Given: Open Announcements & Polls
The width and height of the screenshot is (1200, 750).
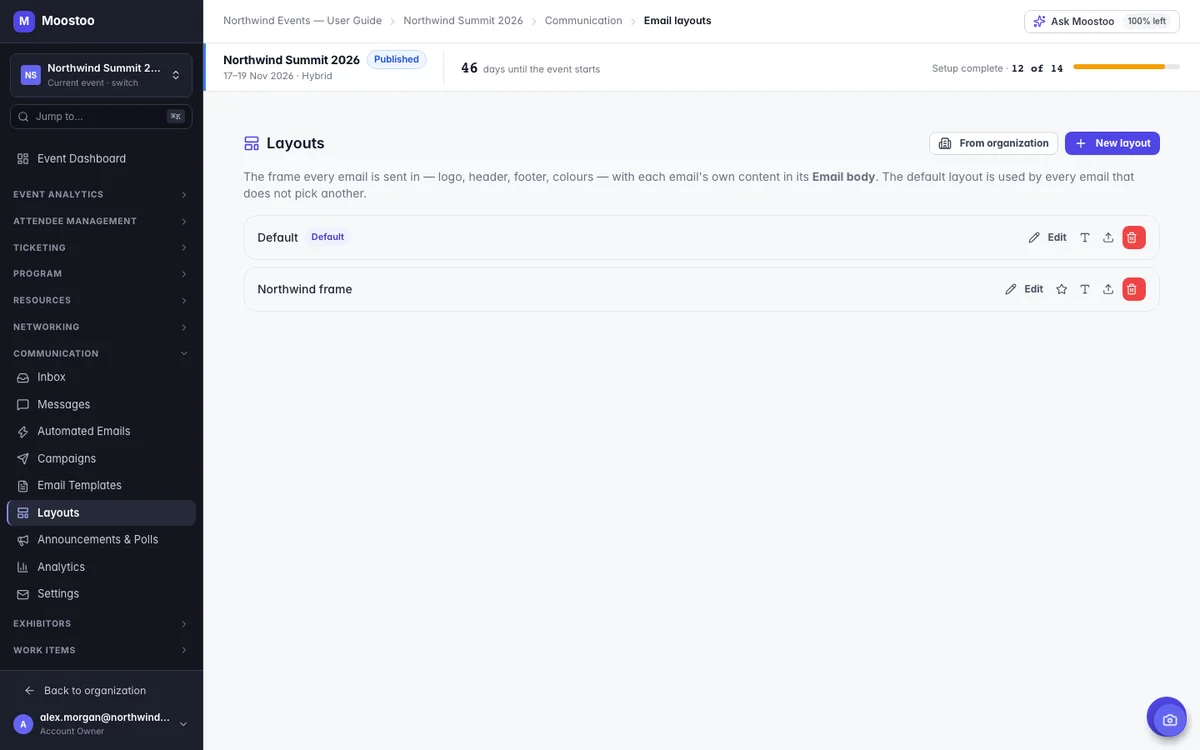Looking at the screenshot, I should (x=100, y=539).
